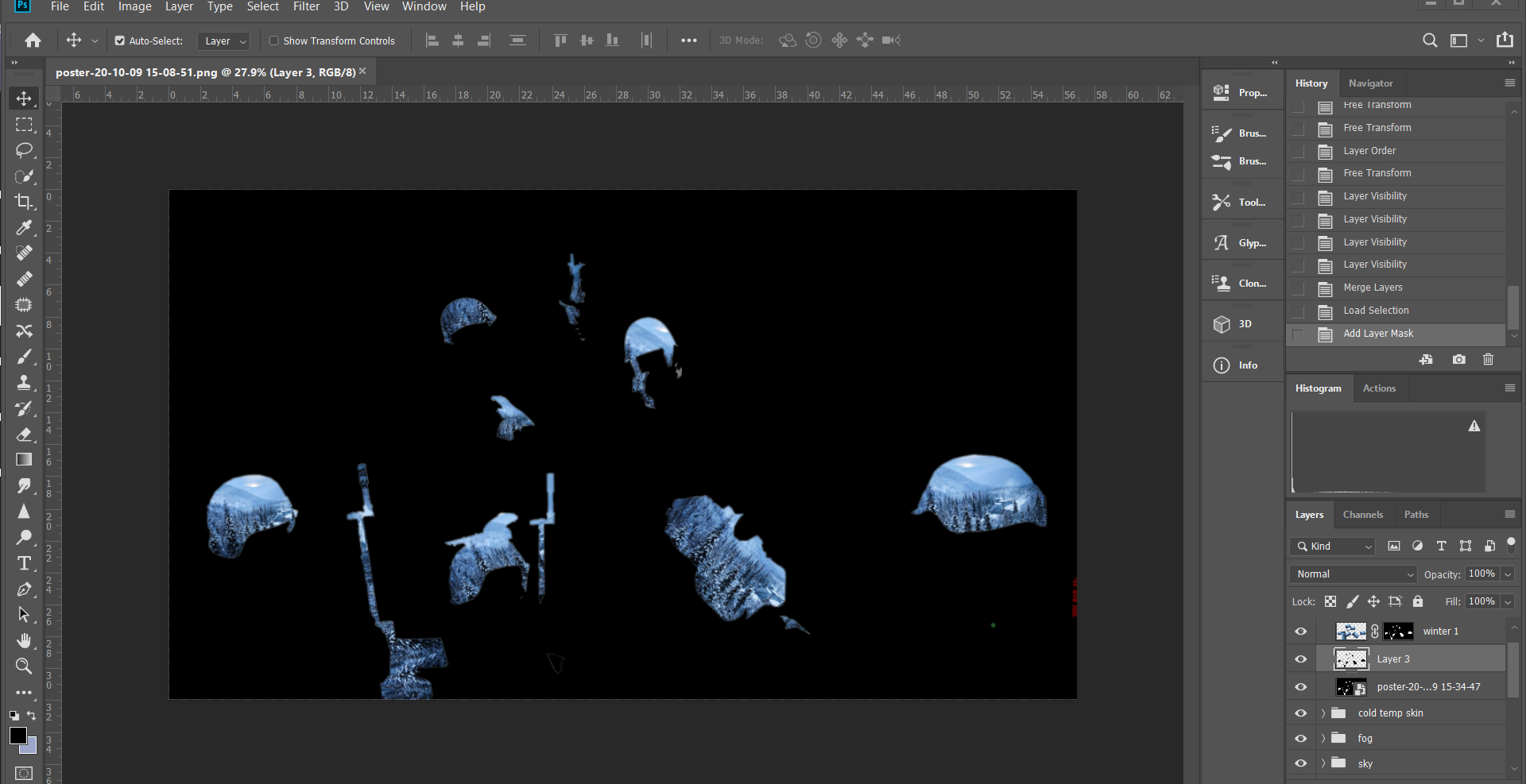Create new snapshot camera icon in History
The image size is (1526, 784).
click(1458, 360)
